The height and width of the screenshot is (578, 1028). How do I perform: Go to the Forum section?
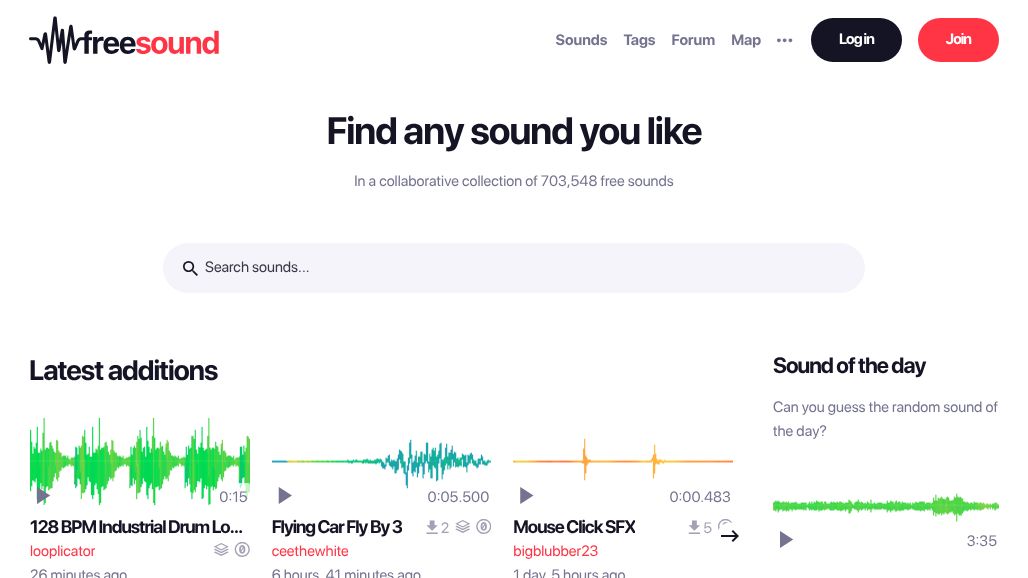[693, 40]
